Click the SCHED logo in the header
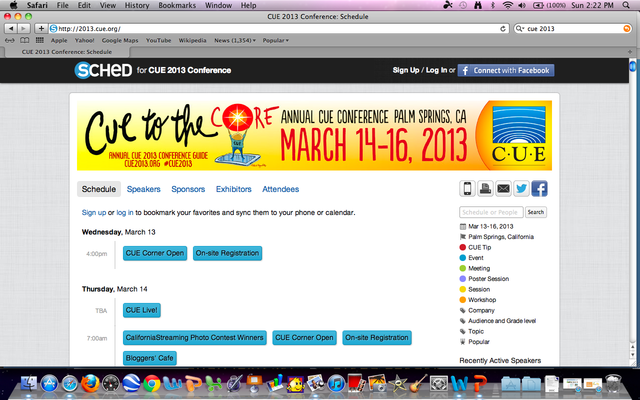 point(103,70)
